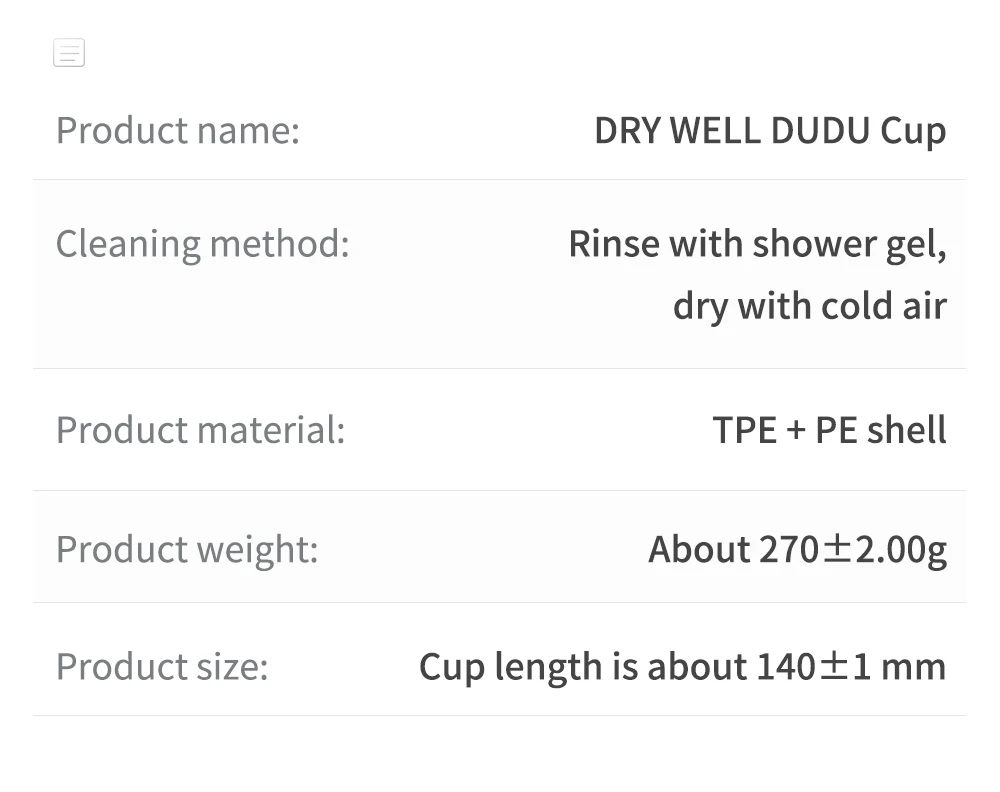Click the words "cold air"

883,306
